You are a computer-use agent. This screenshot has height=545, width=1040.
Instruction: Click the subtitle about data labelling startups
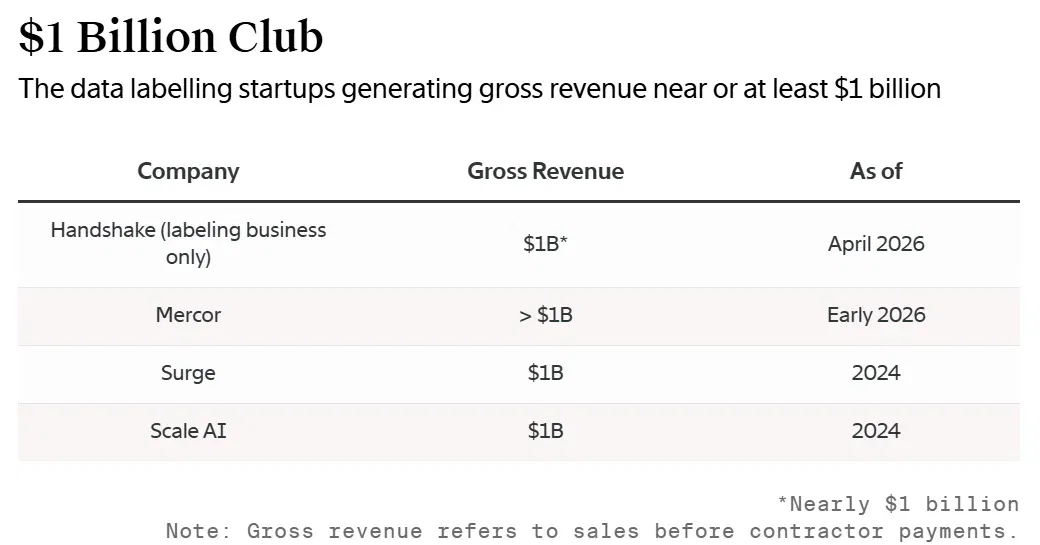click(480, 89)
